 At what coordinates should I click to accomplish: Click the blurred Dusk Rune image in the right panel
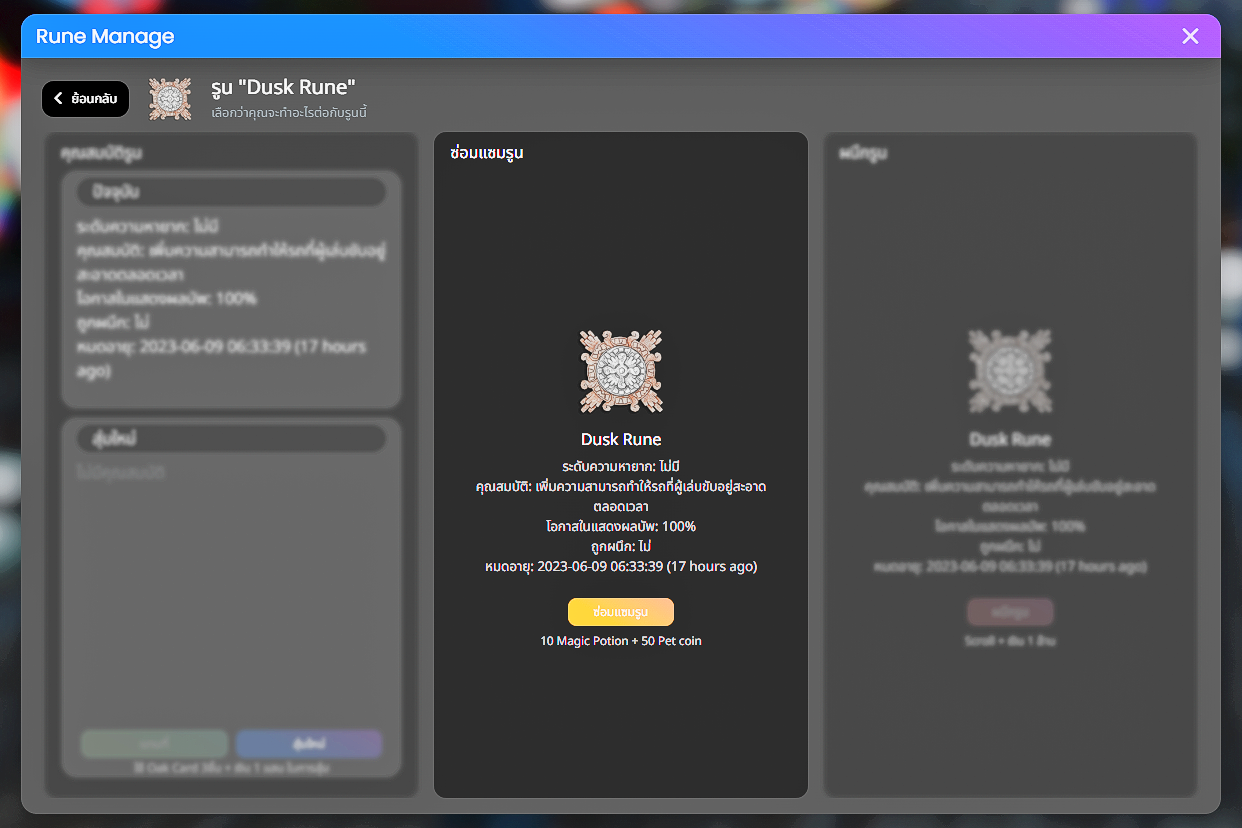tap(1010, 372)
